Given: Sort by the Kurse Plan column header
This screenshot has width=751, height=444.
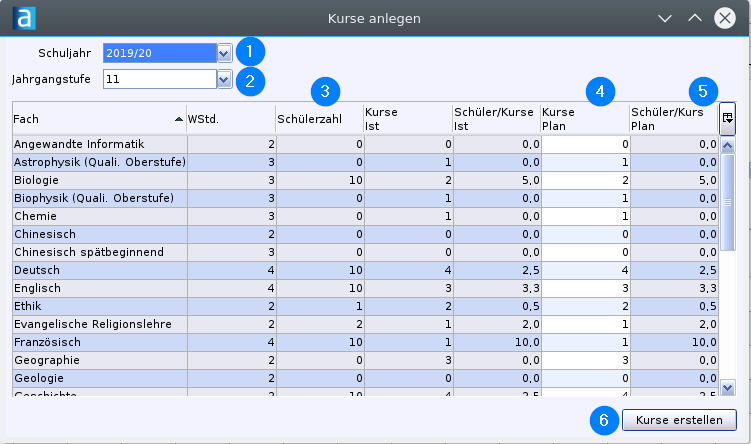Looking at the screenshot, I should tap(585, 119).
